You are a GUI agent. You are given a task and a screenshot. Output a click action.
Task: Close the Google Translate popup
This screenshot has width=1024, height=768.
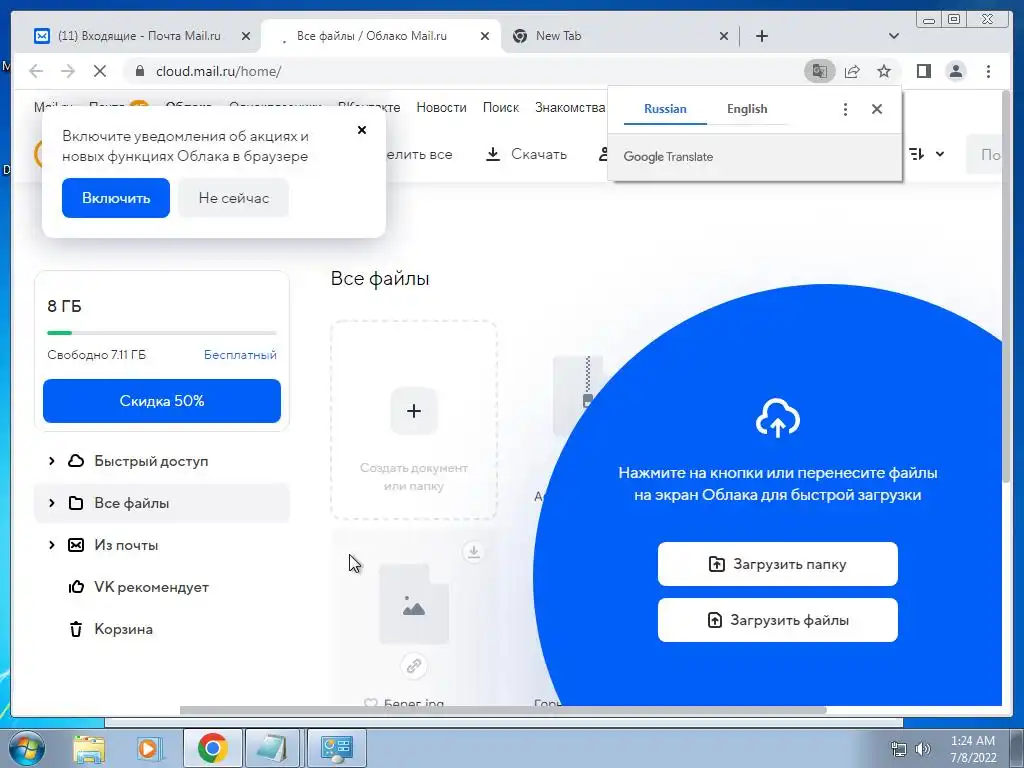[x=877, y=109]
